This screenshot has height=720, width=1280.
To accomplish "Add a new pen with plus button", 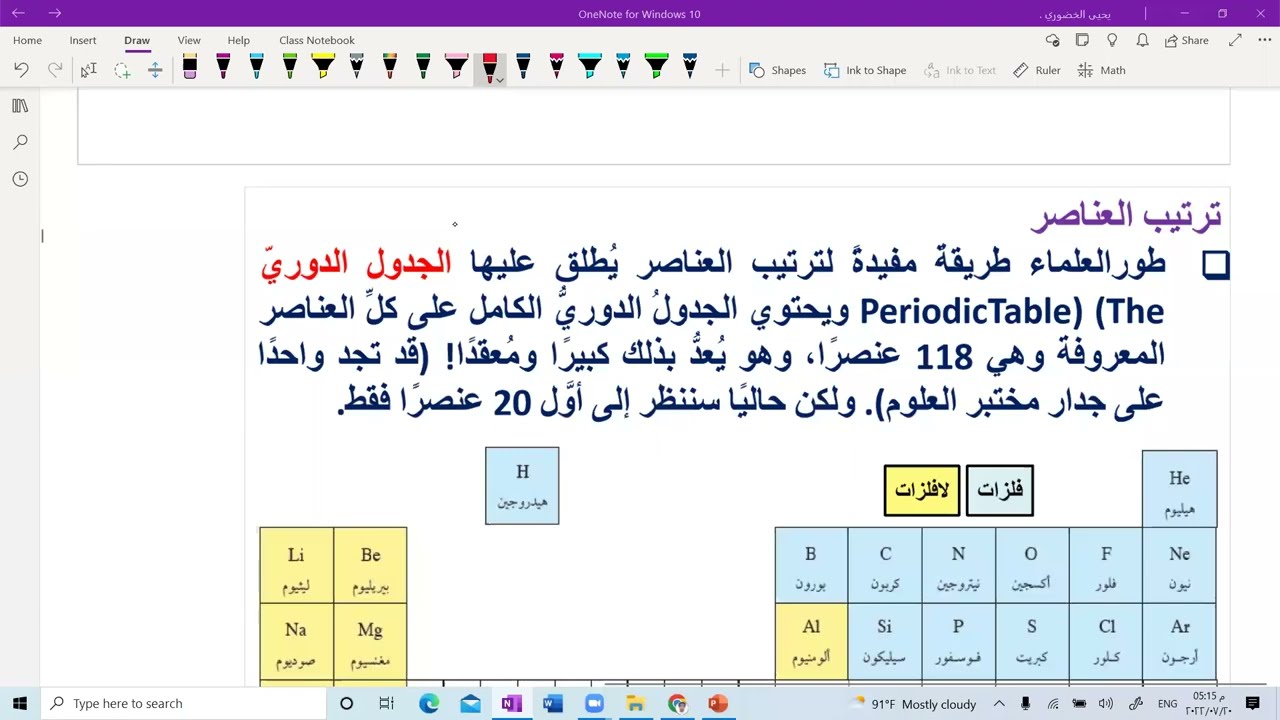I will tap(722, 70).
